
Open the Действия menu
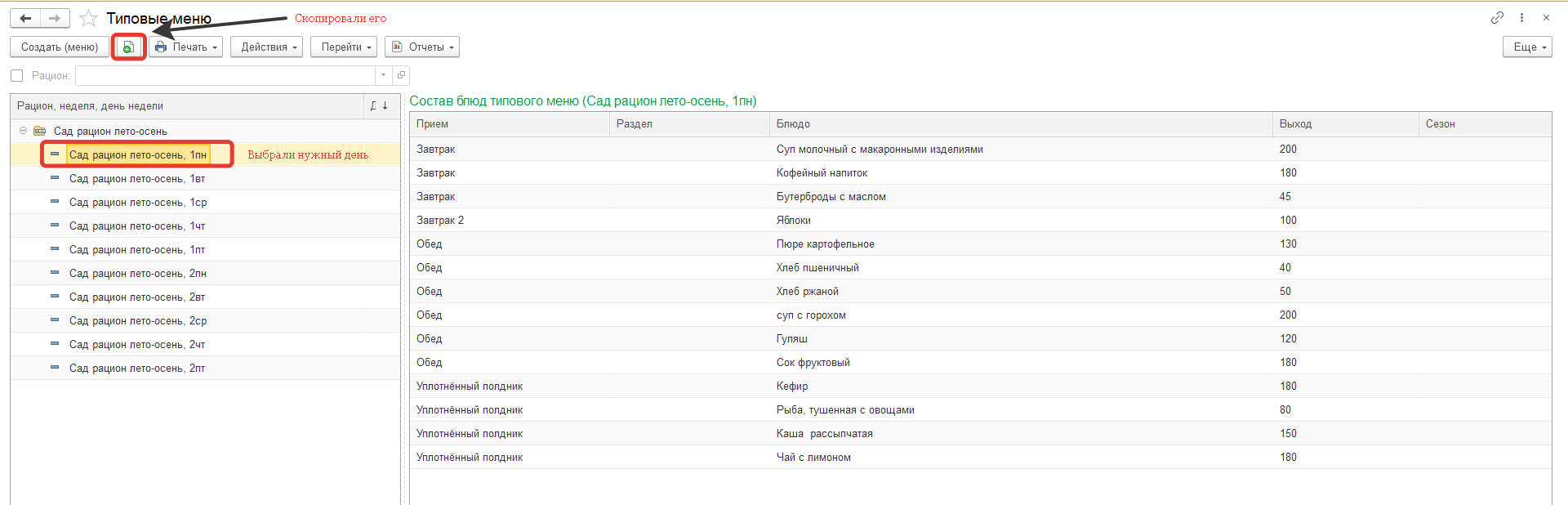pos(266,47)
